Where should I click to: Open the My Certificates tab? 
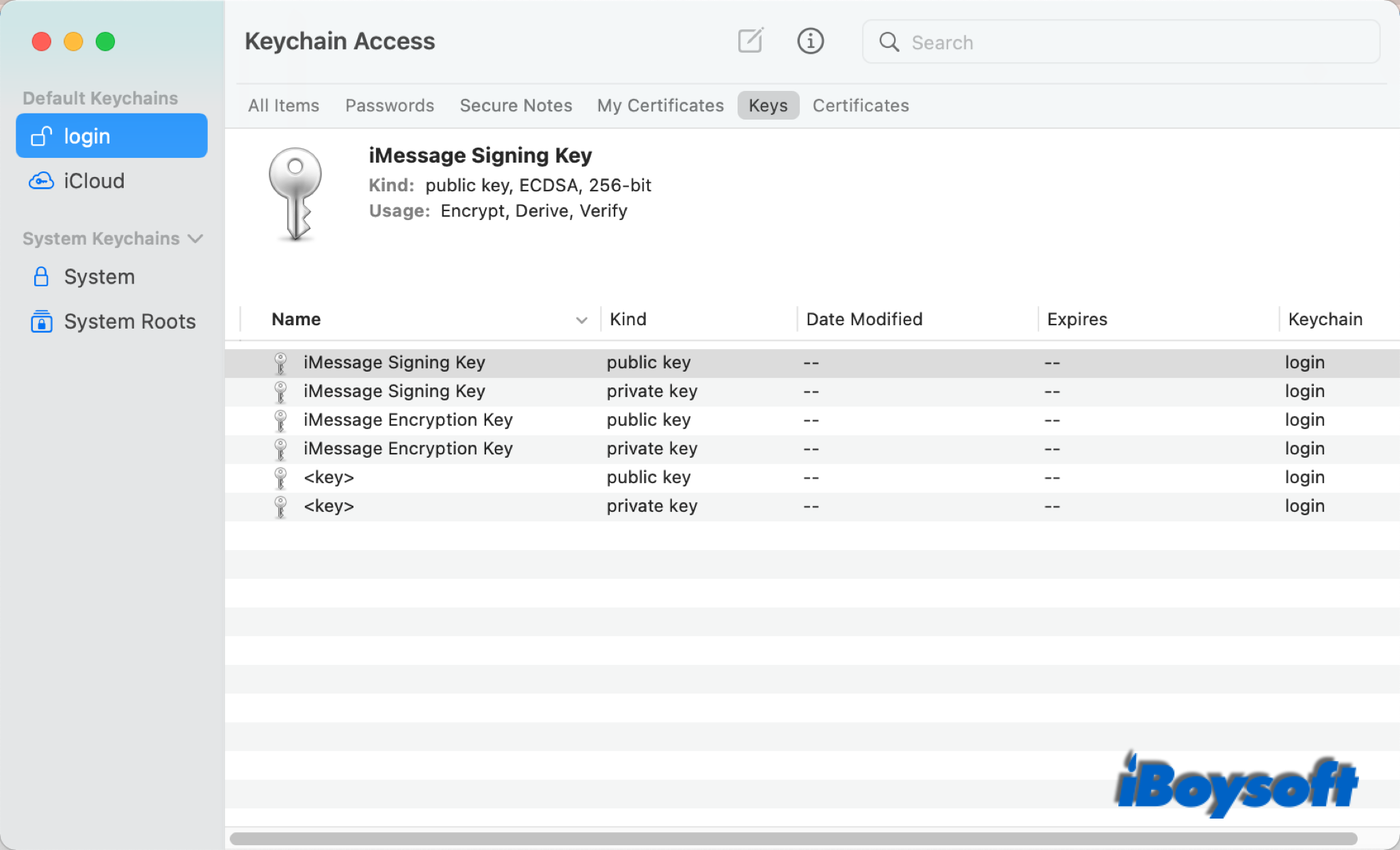click(660, 105)
